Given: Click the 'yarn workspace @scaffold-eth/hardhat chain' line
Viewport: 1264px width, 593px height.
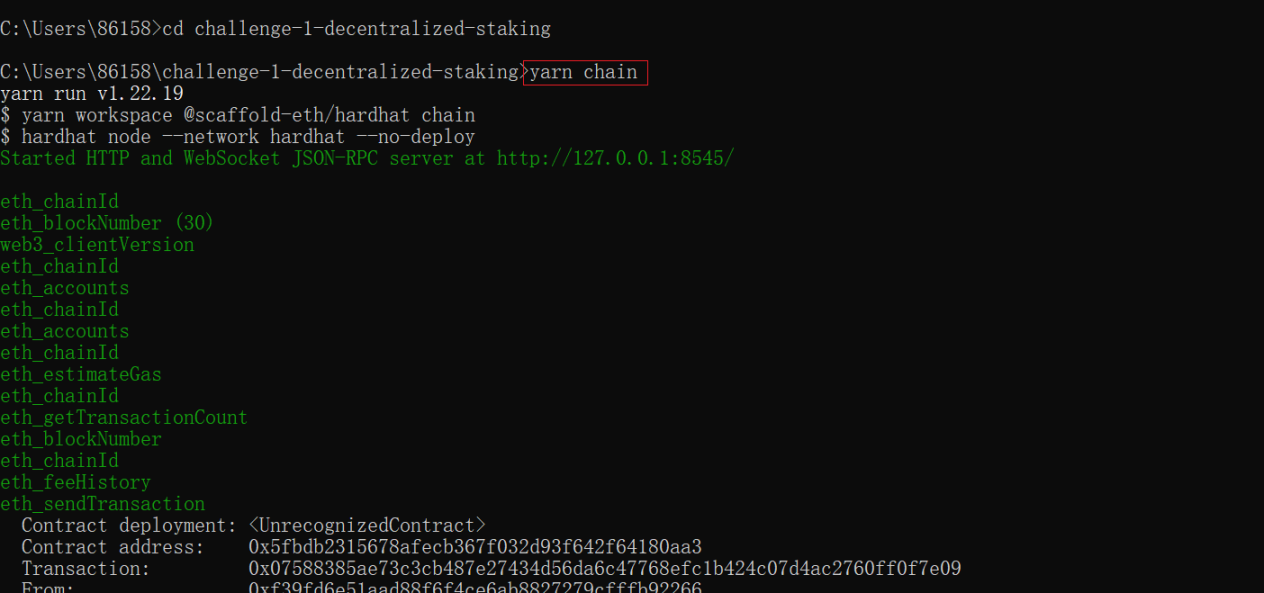Looking at the screenshot, I should tap(238, 116).
